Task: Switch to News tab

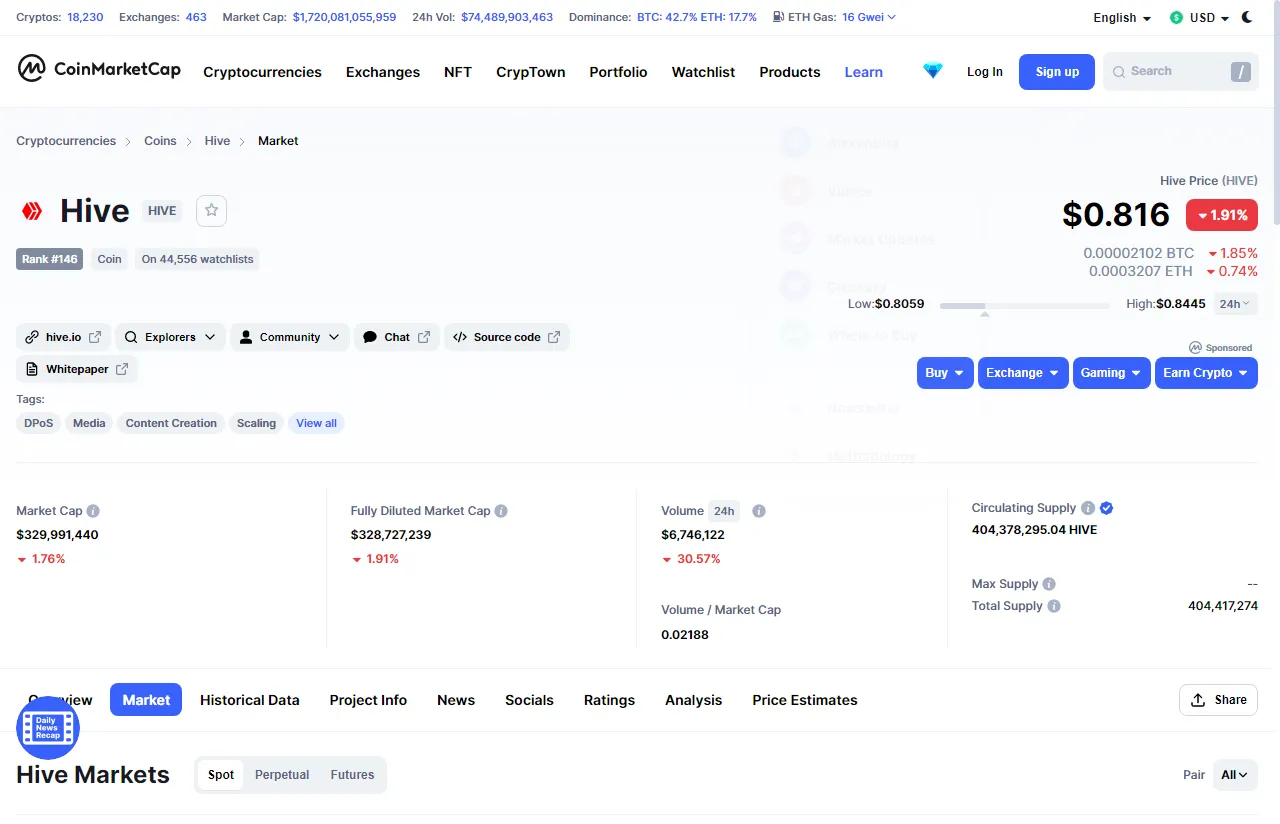Action: (456, 700)
